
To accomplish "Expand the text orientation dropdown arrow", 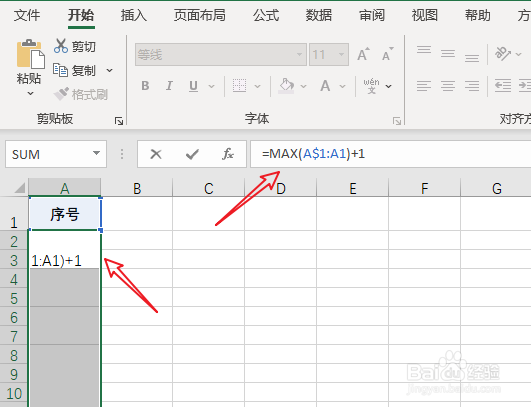I will coord(518,54).
